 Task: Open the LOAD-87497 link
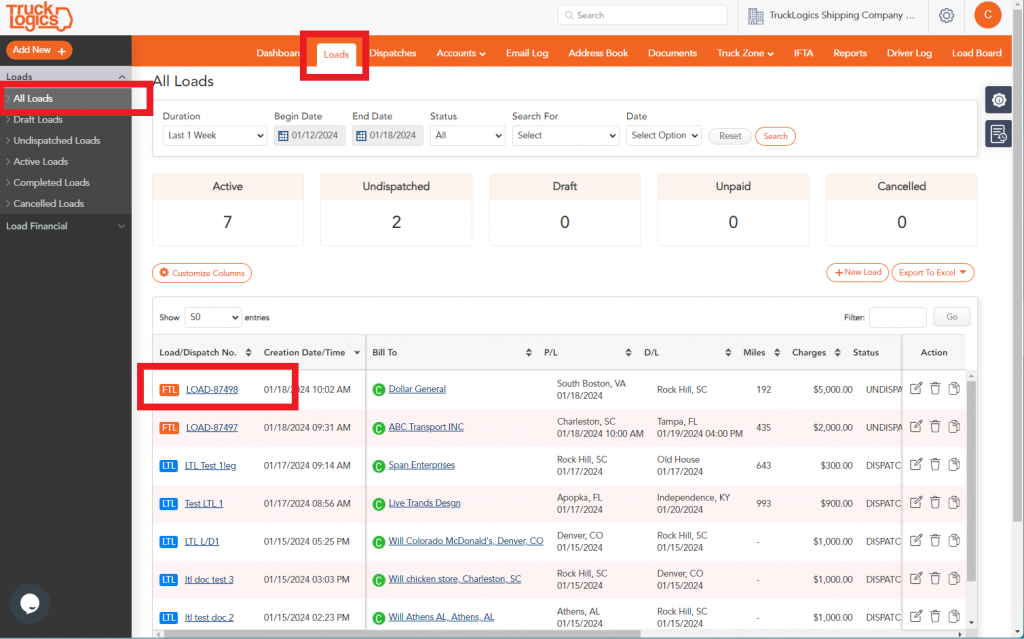pyautogui.click(x=212, y=427)
